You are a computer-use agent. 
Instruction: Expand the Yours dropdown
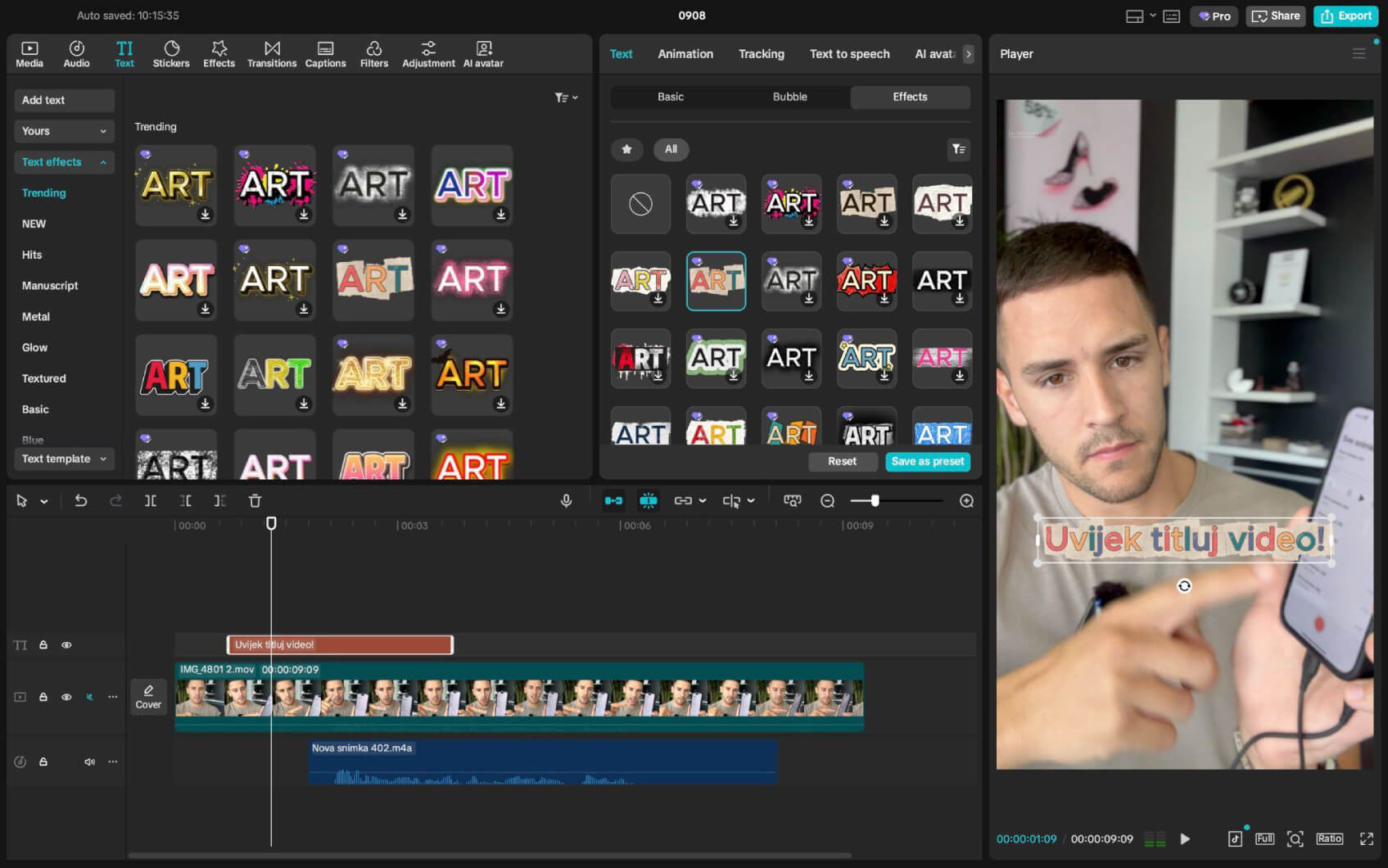[64, 131]
